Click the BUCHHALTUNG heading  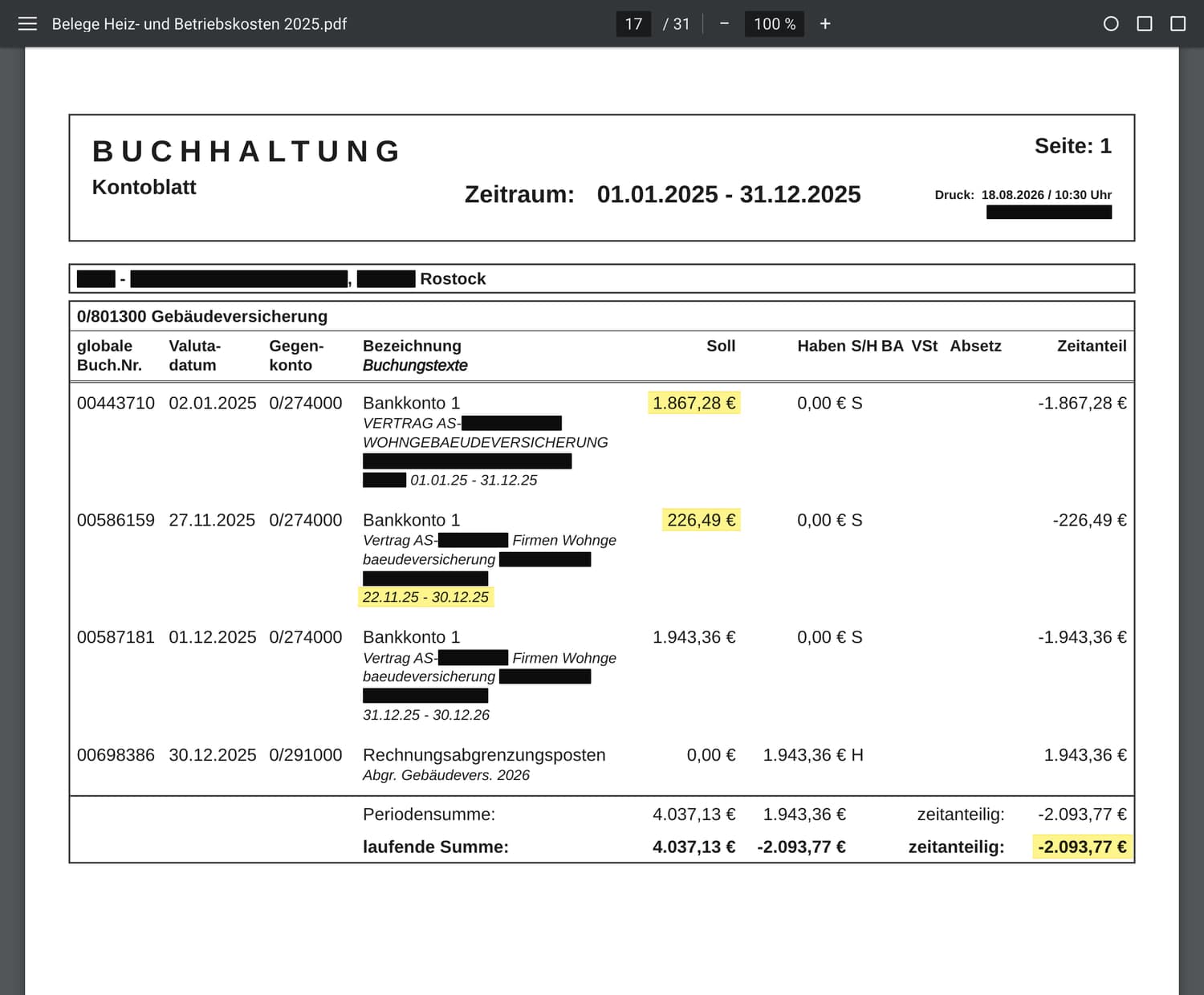click(247, 151)
